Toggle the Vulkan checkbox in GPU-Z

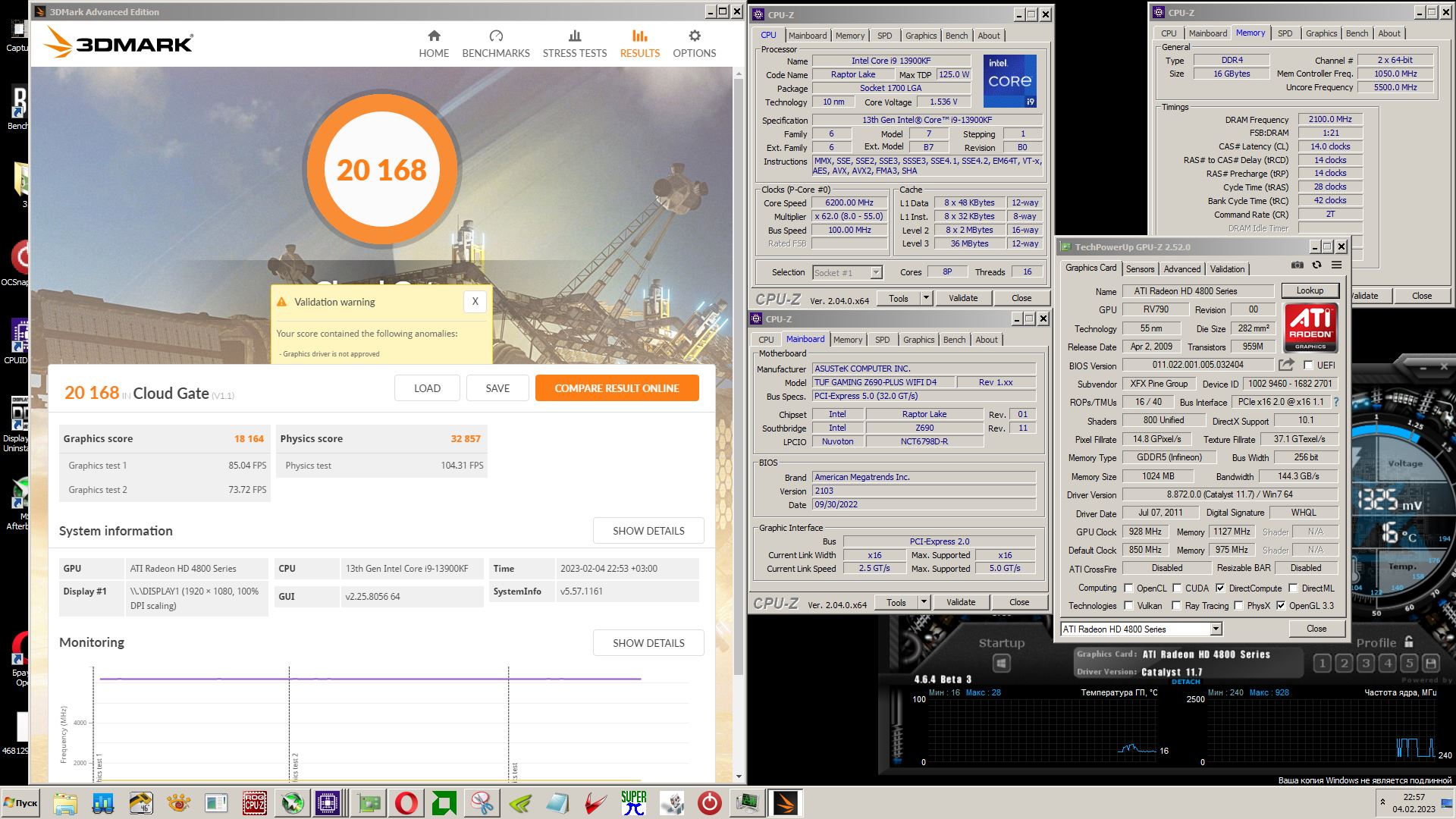tap(1128, 605)
